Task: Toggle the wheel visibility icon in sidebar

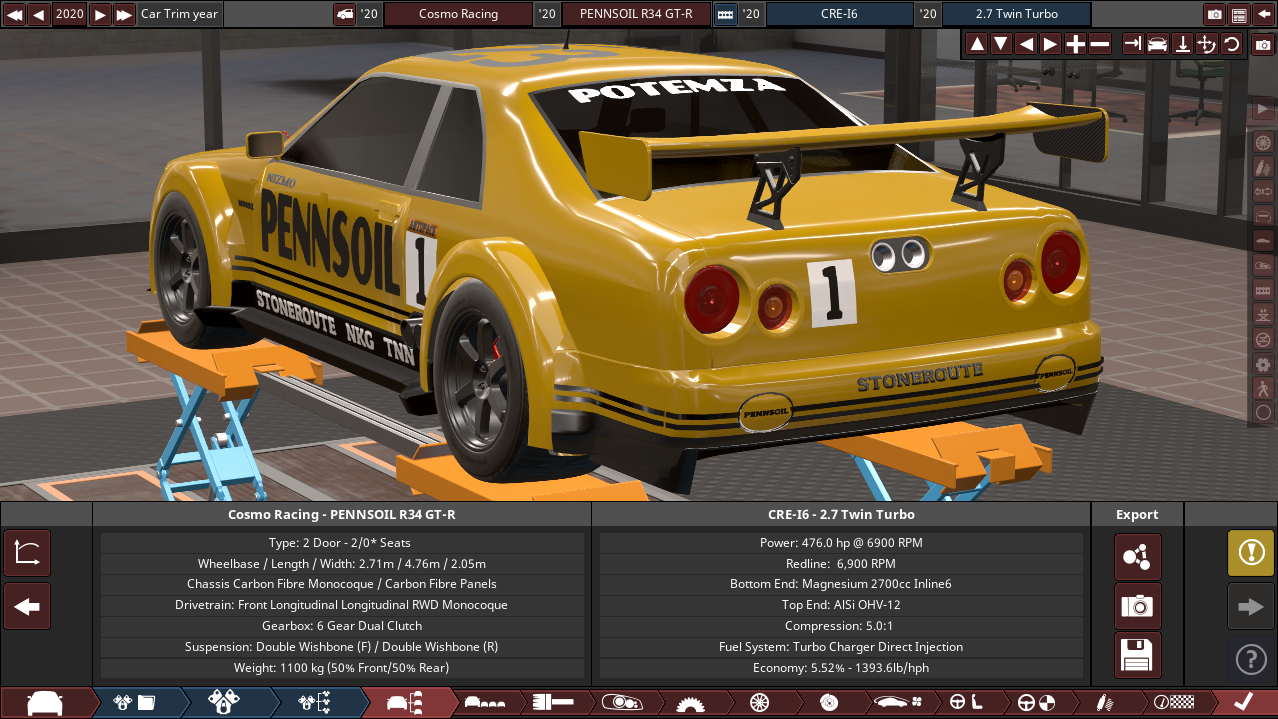Action: coord(1263,142)
